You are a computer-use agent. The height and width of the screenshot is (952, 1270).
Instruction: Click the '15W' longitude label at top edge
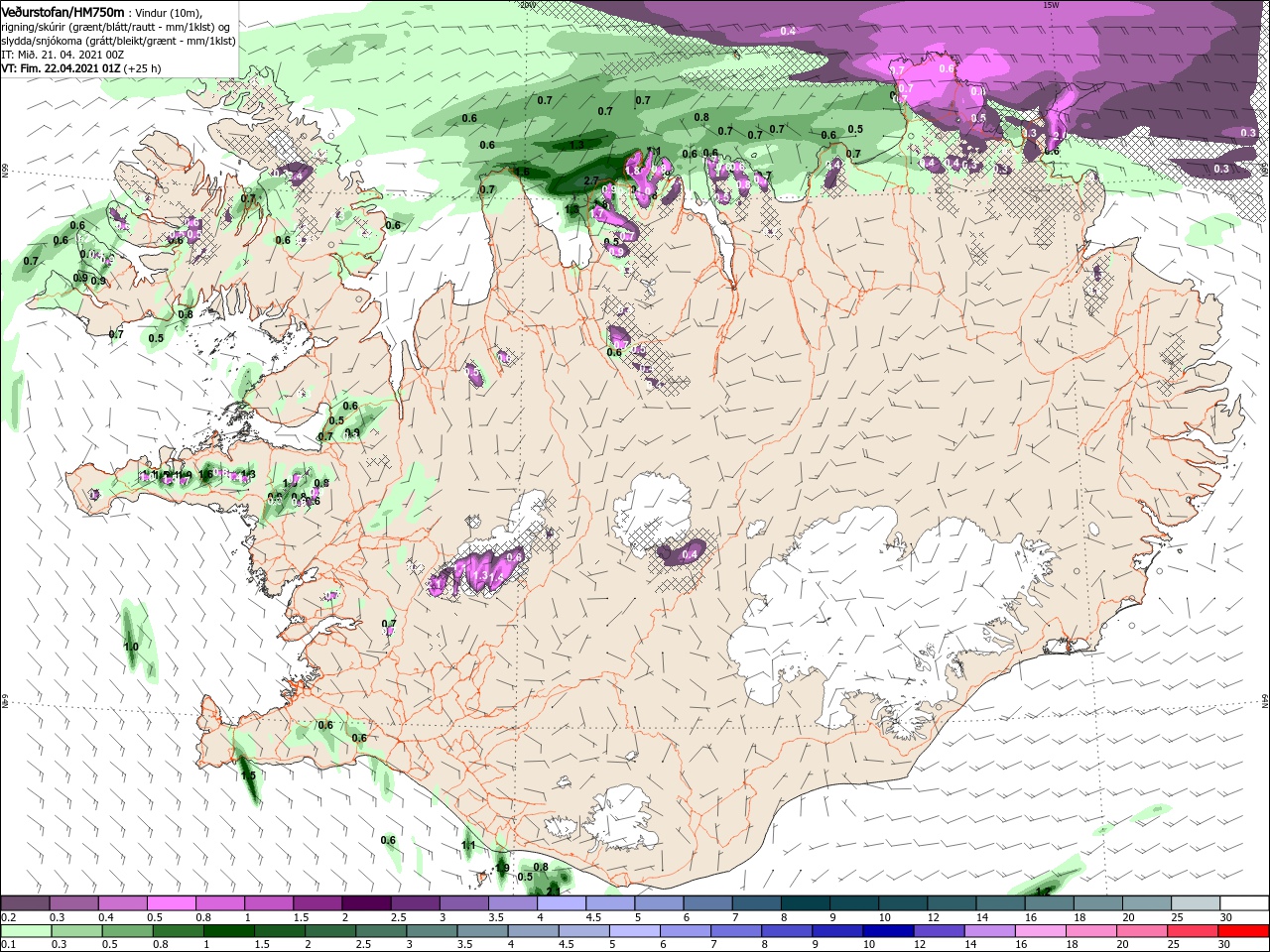tap(1051, 5)
